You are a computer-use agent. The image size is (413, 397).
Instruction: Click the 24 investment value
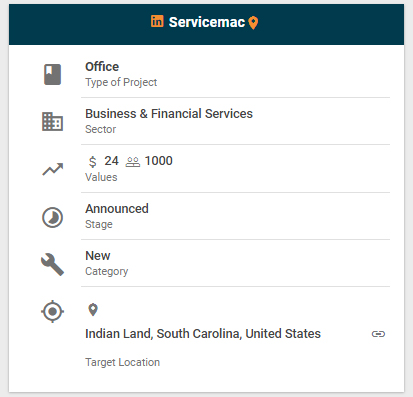pyautogui.click(x=111, y=161)
